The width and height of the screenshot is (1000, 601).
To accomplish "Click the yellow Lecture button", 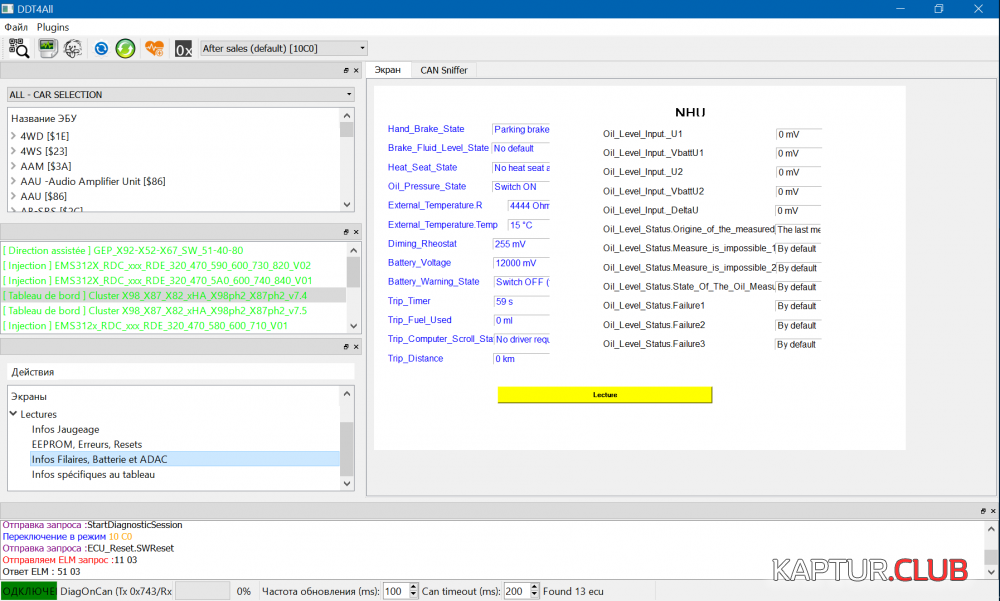I will click(605, 395).
